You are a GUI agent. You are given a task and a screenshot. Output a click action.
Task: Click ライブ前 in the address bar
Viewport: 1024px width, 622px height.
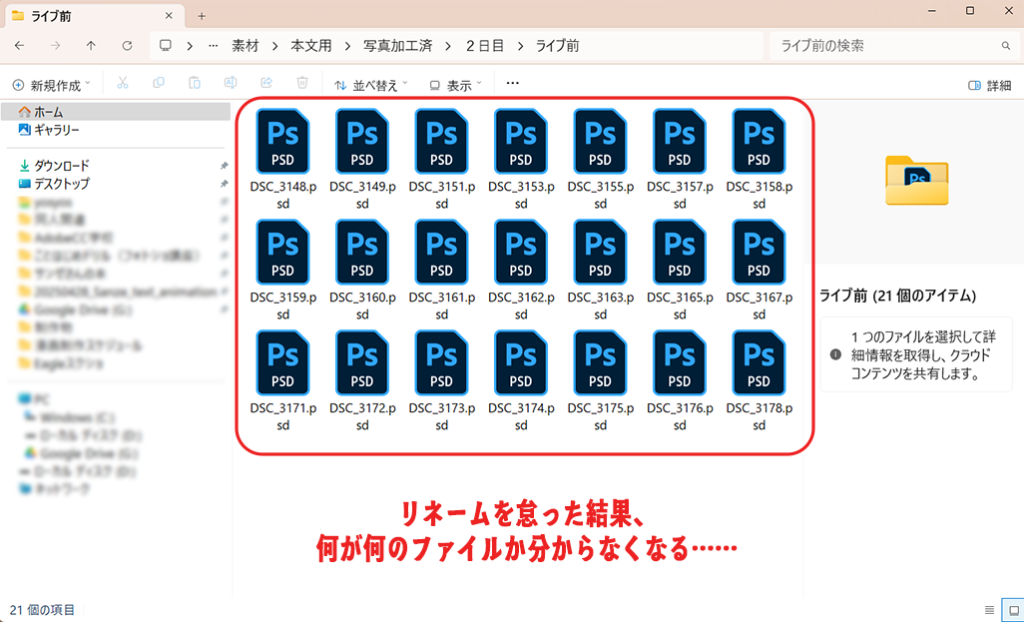[x=558, y=46]
